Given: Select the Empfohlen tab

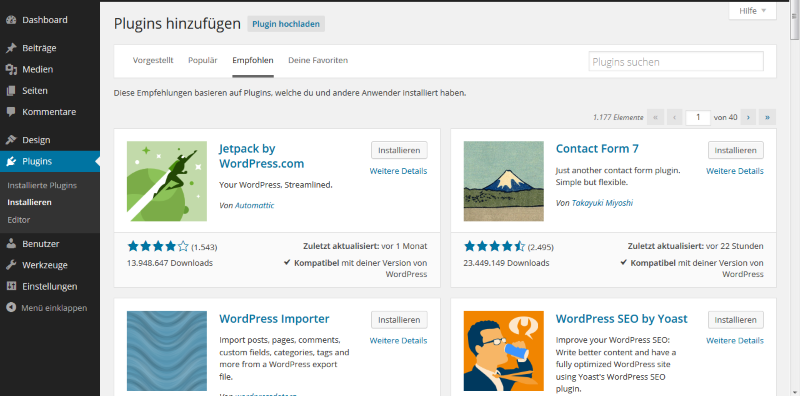Looking at the screenshot, I should pos(253,60).
